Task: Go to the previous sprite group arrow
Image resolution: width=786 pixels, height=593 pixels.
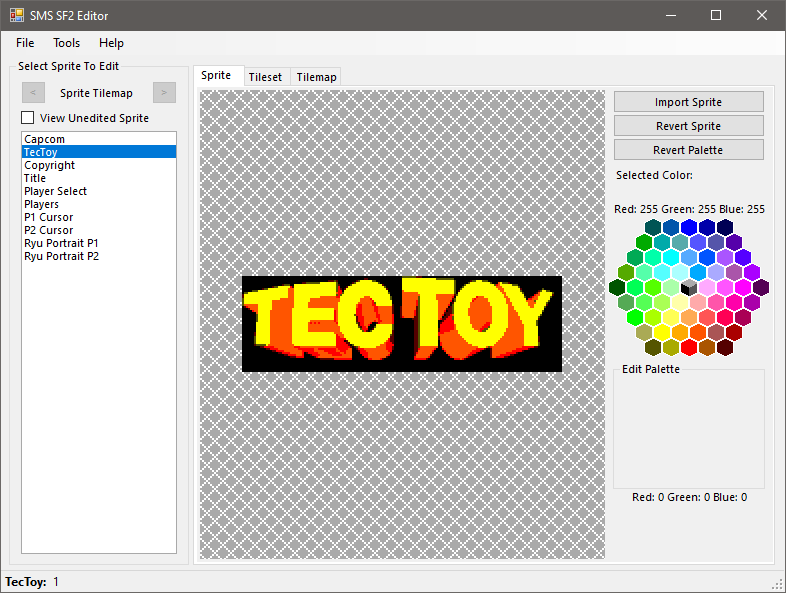Action: click(34, 93)
